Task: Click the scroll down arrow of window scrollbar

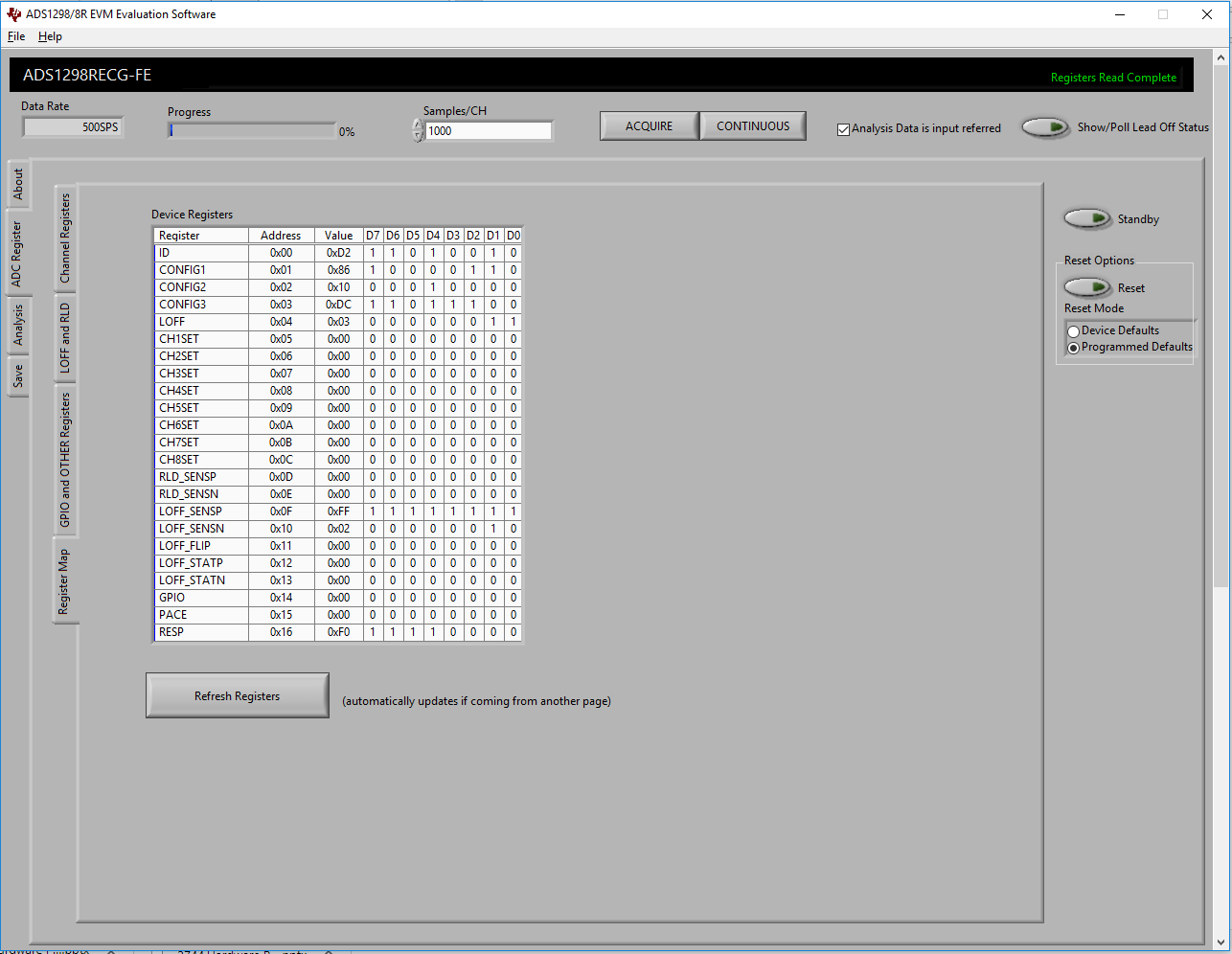Action: click(x=1221, y=943)
